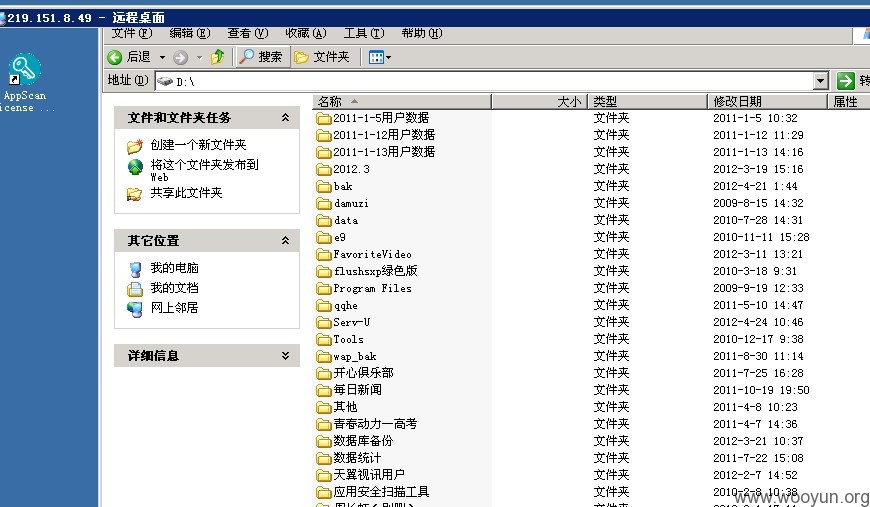Sort by the 名称 column header
Viewport: 870px width, 507px height.
click(x=402, y=102)
